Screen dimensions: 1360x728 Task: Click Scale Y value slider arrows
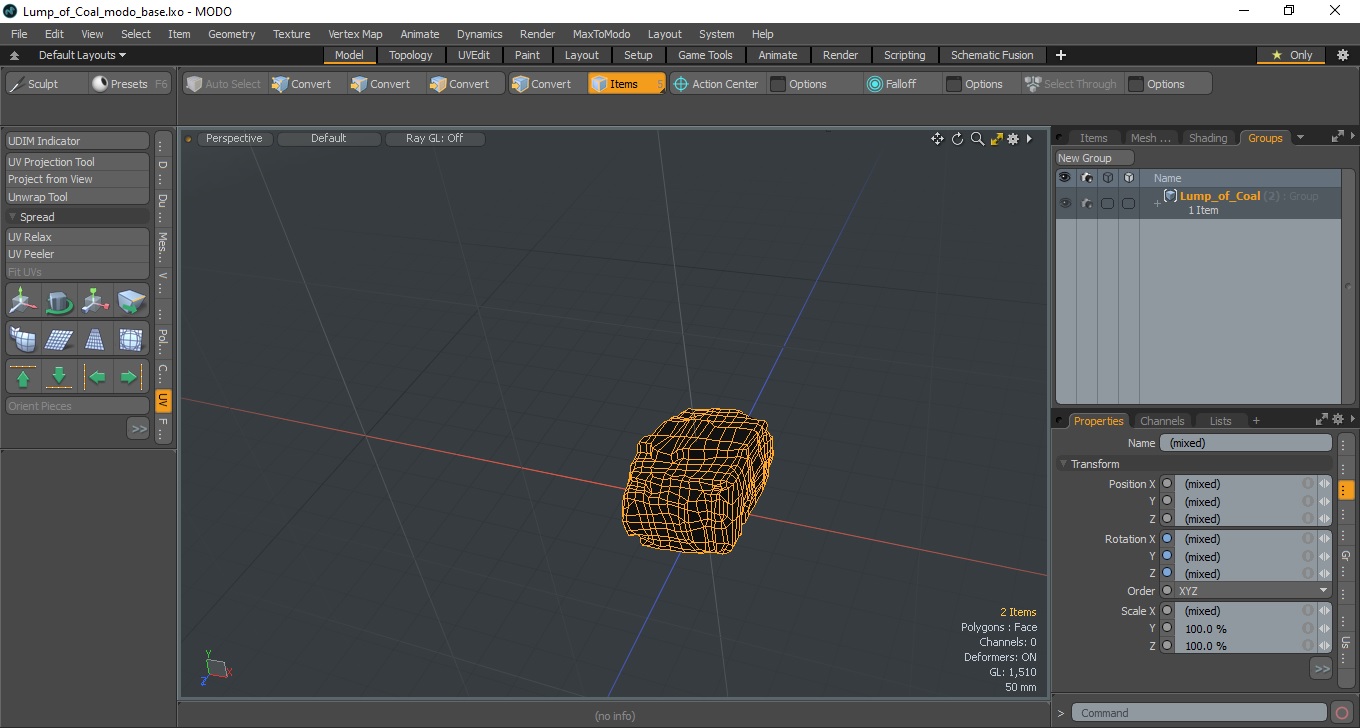(x=1324, y=629)
